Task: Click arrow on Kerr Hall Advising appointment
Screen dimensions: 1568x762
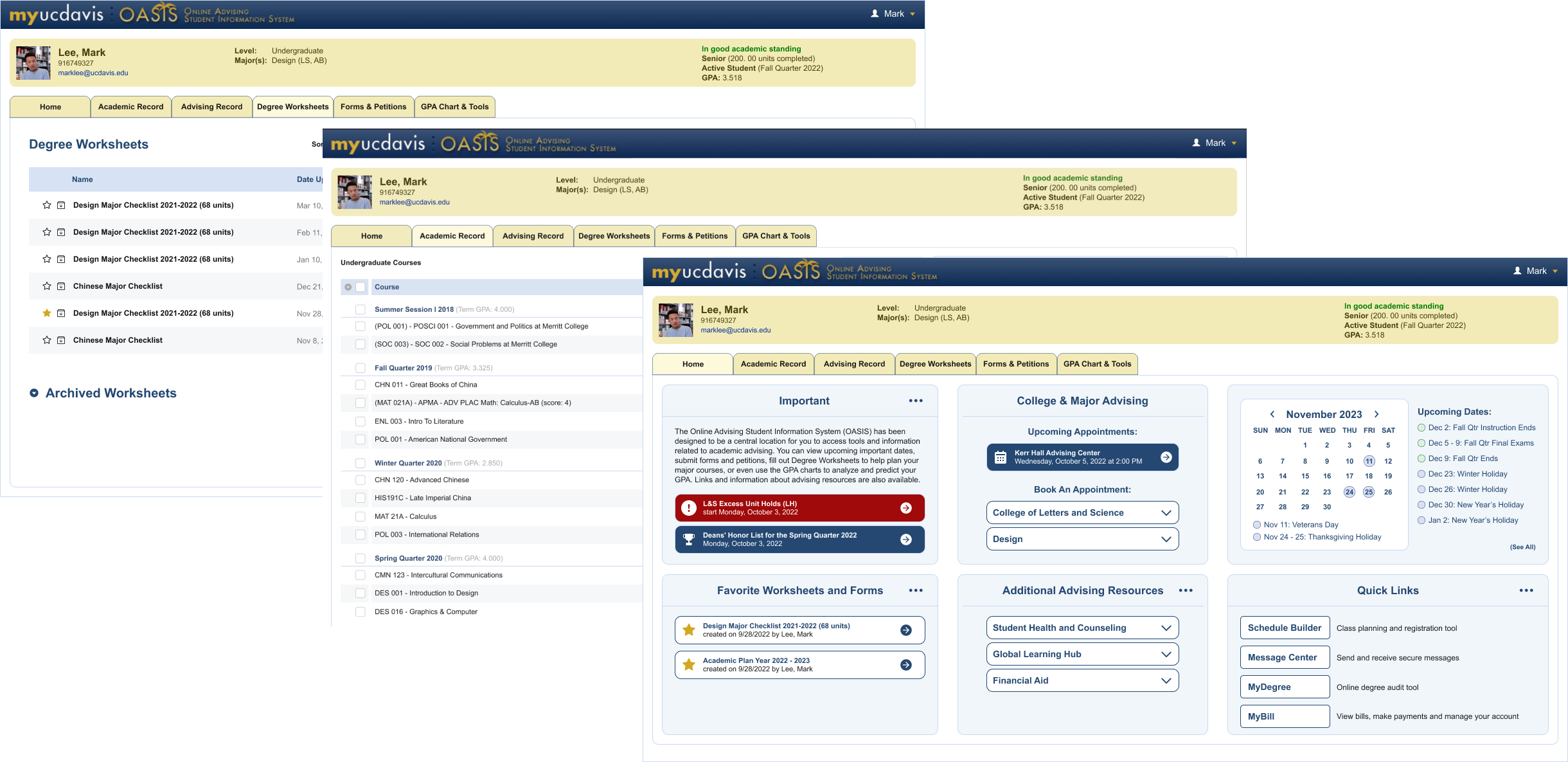Action: tap(1166, 457)
